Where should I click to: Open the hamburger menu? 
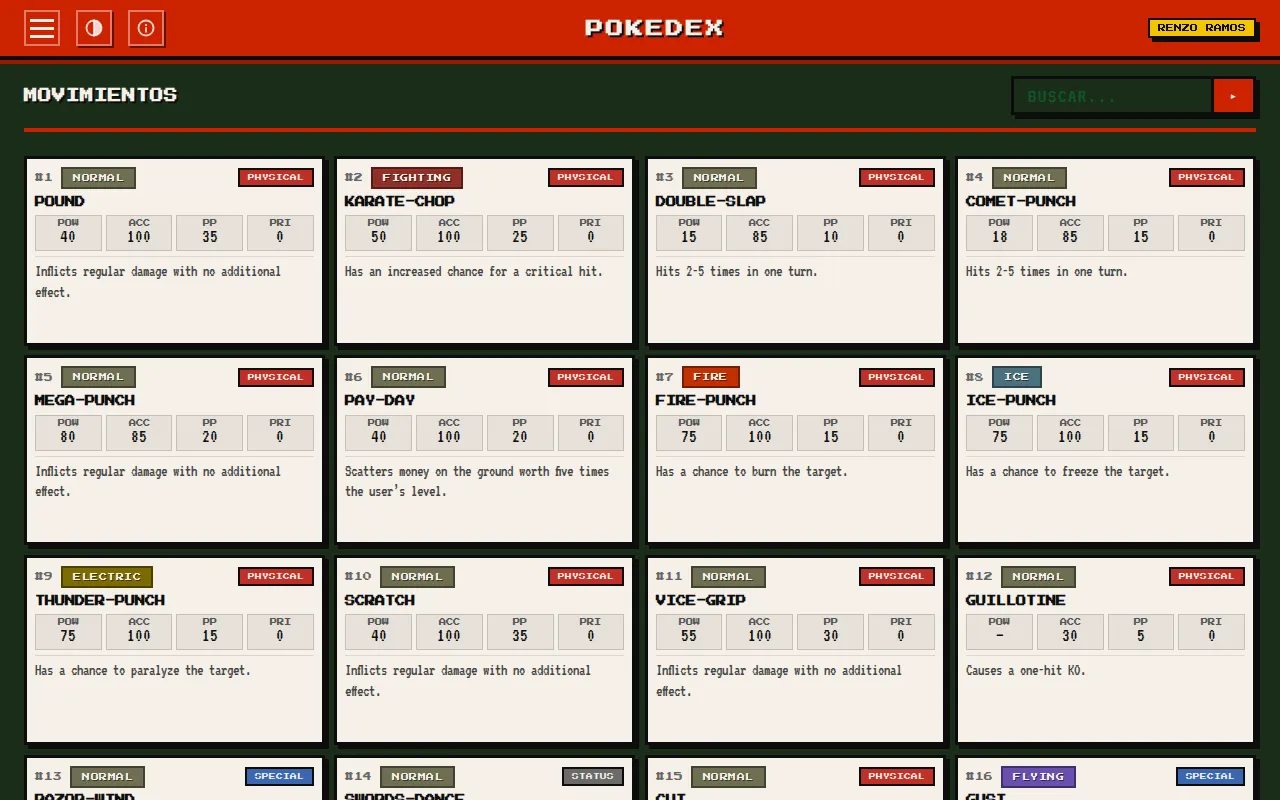42,28
